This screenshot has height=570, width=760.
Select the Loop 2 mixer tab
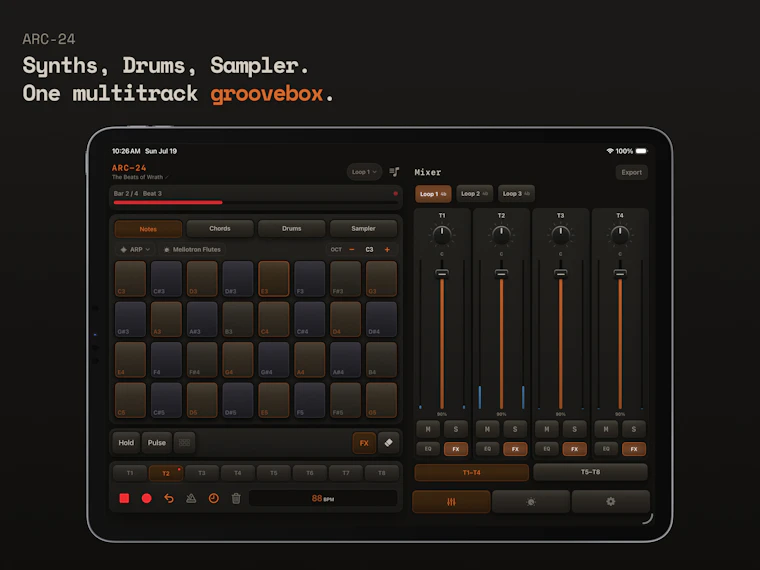point(474,193)
